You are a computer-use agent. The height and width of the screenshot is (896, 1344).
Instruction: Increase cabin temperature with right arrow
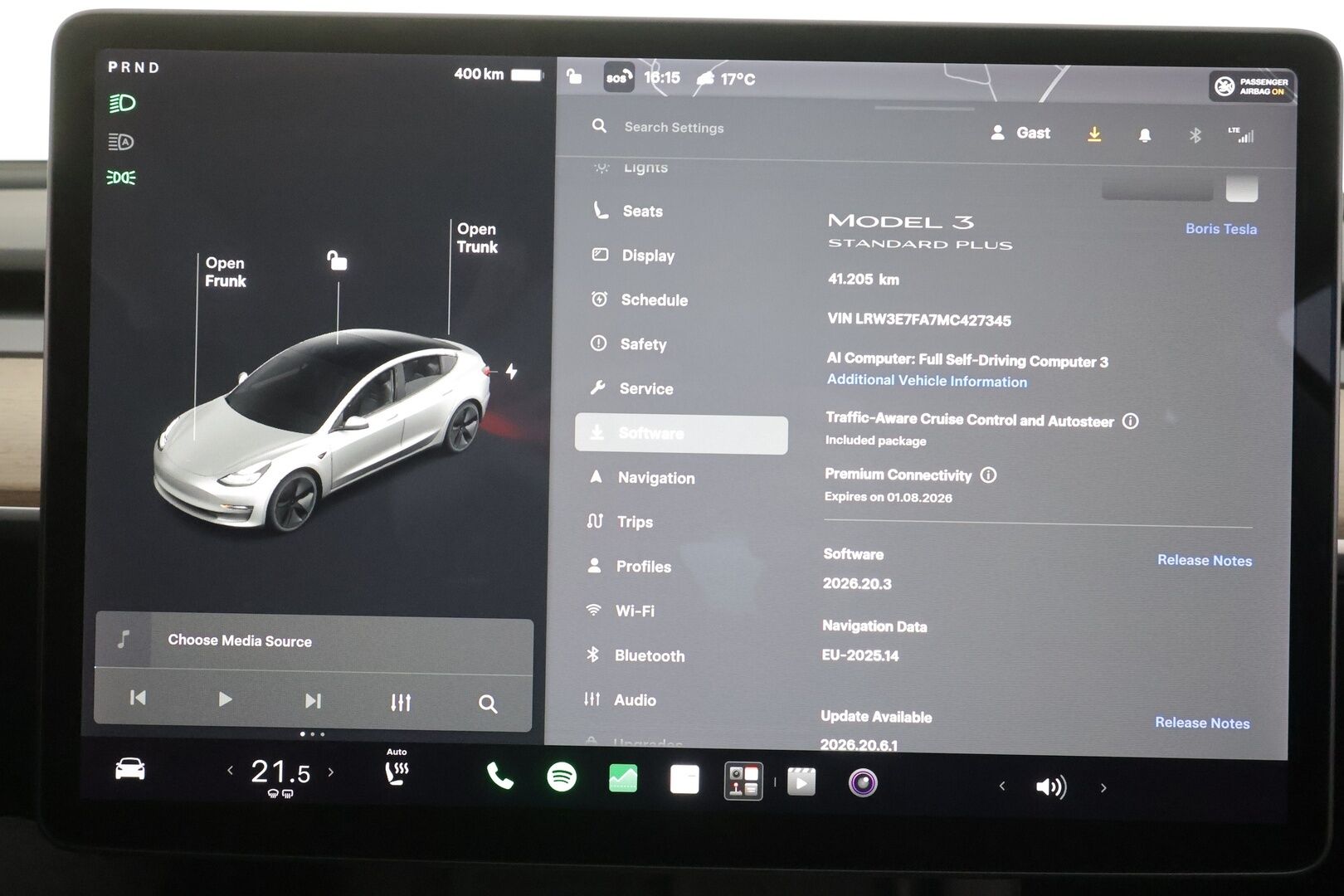[331, 772]
